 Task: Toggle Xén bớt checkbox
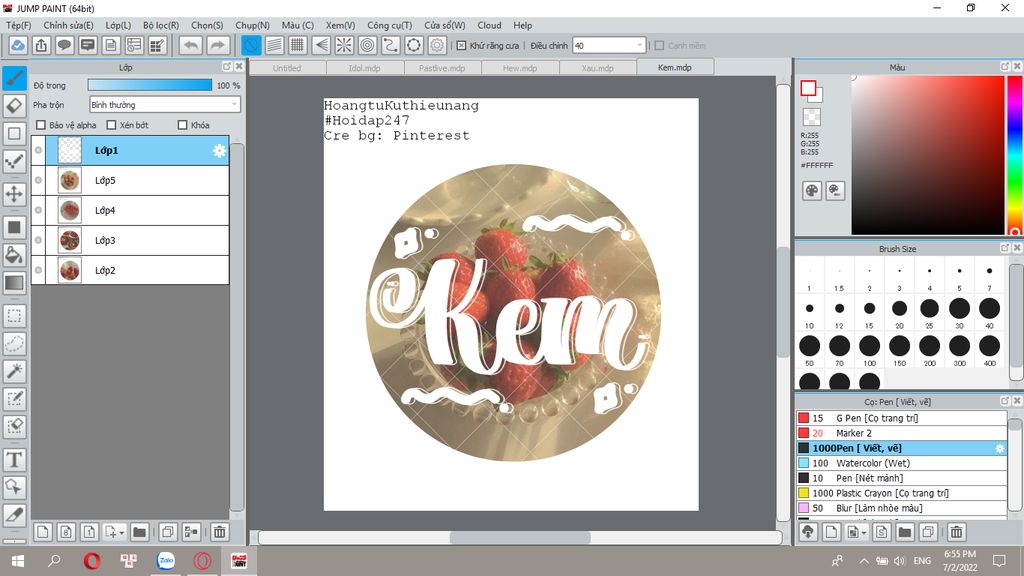pos(111,125)
